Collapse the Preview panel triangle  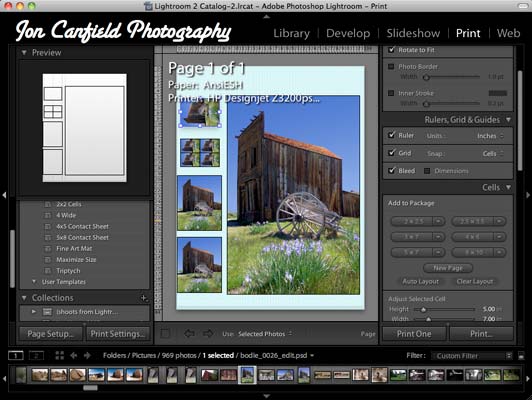24,53
